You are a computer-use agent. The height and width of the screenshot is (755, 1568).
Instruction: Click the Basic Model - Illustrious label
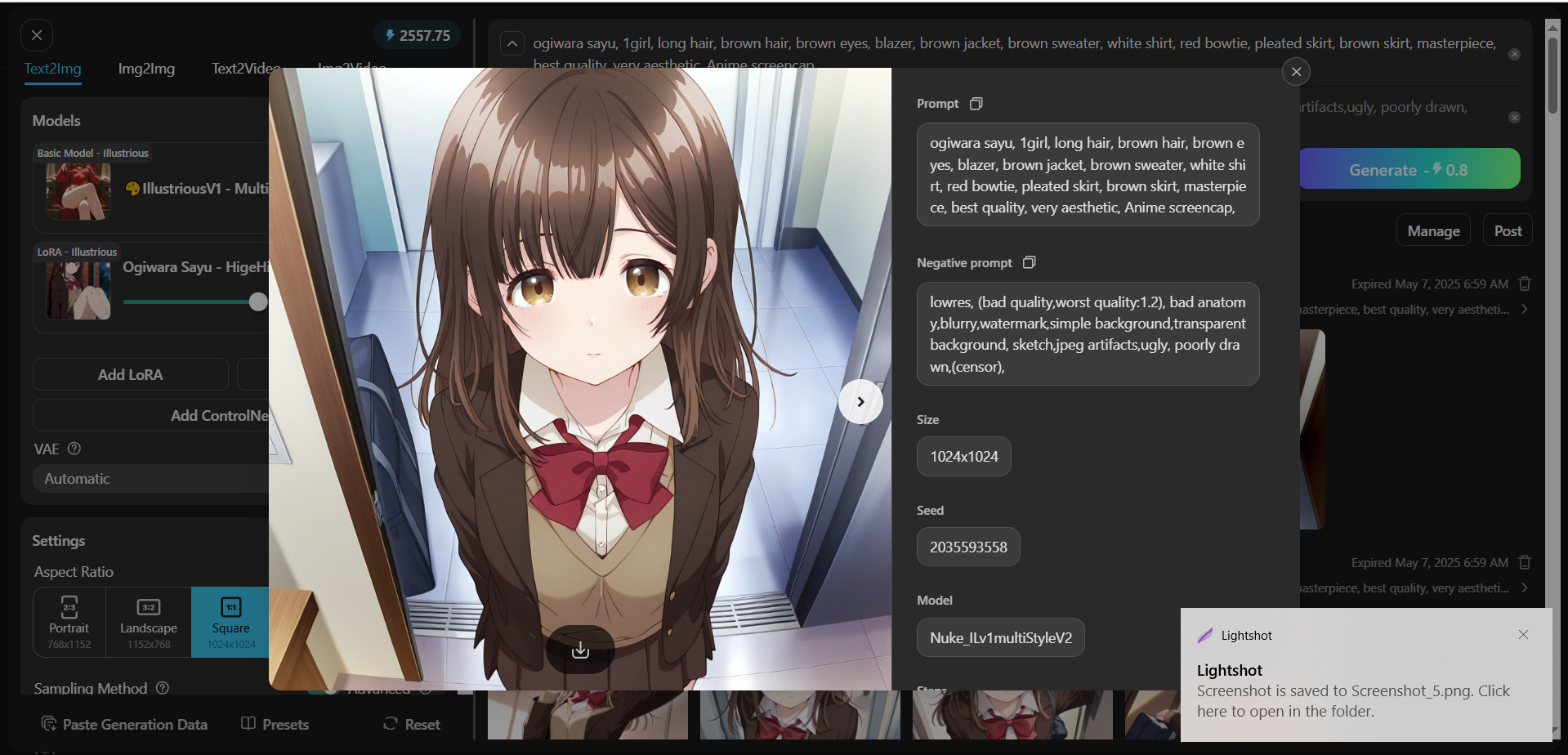pos(92,153)
